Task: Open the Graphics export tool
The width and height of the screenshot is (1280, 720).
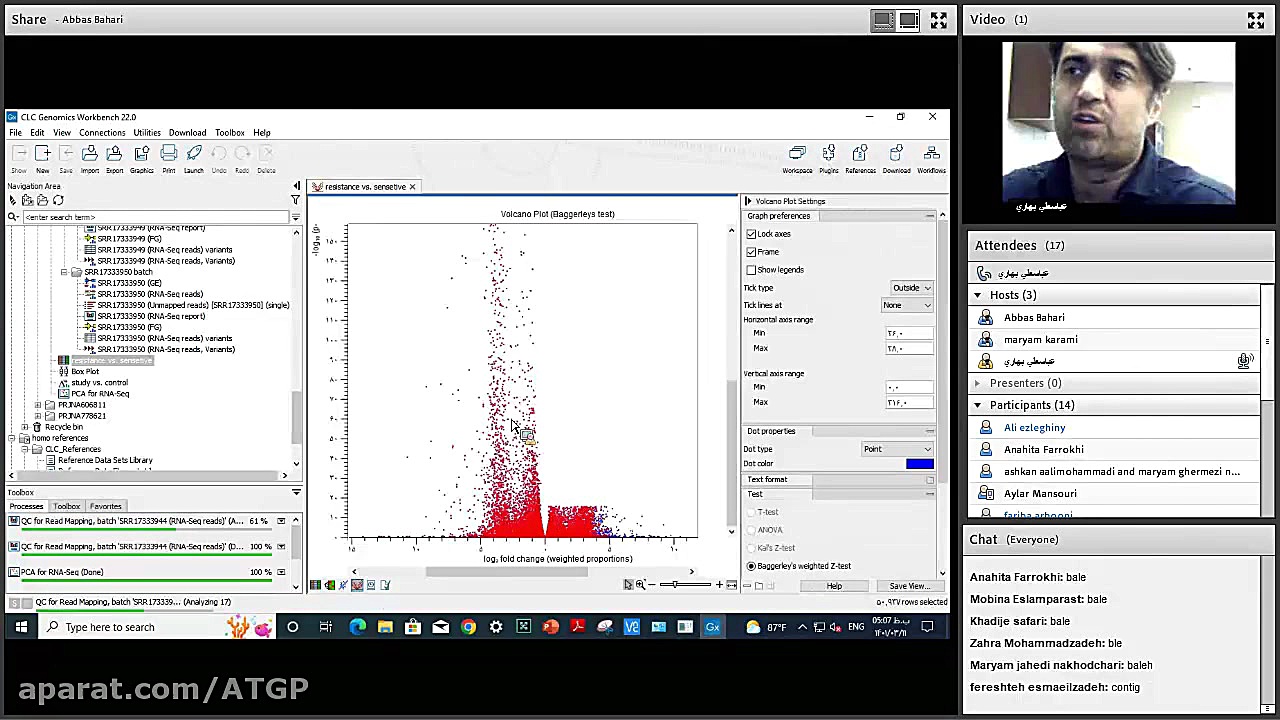Action: tap(141, 155)
